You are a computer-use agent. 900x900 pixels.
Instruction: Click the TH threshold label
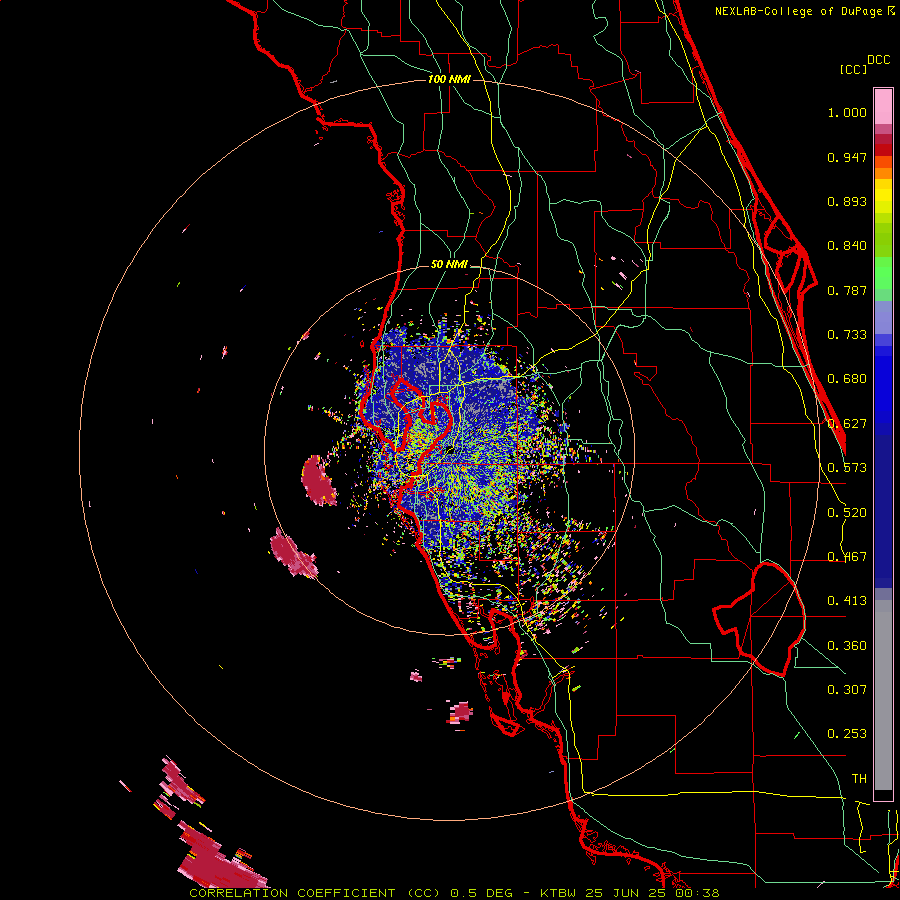click(859, 779)
